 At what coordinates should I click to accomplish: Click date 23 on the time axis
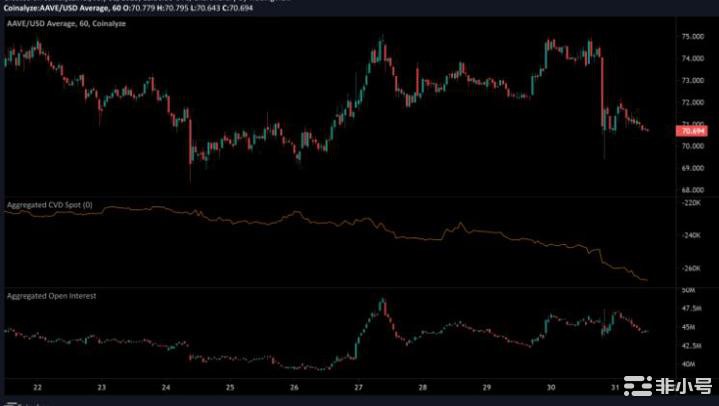click(102, 388)
